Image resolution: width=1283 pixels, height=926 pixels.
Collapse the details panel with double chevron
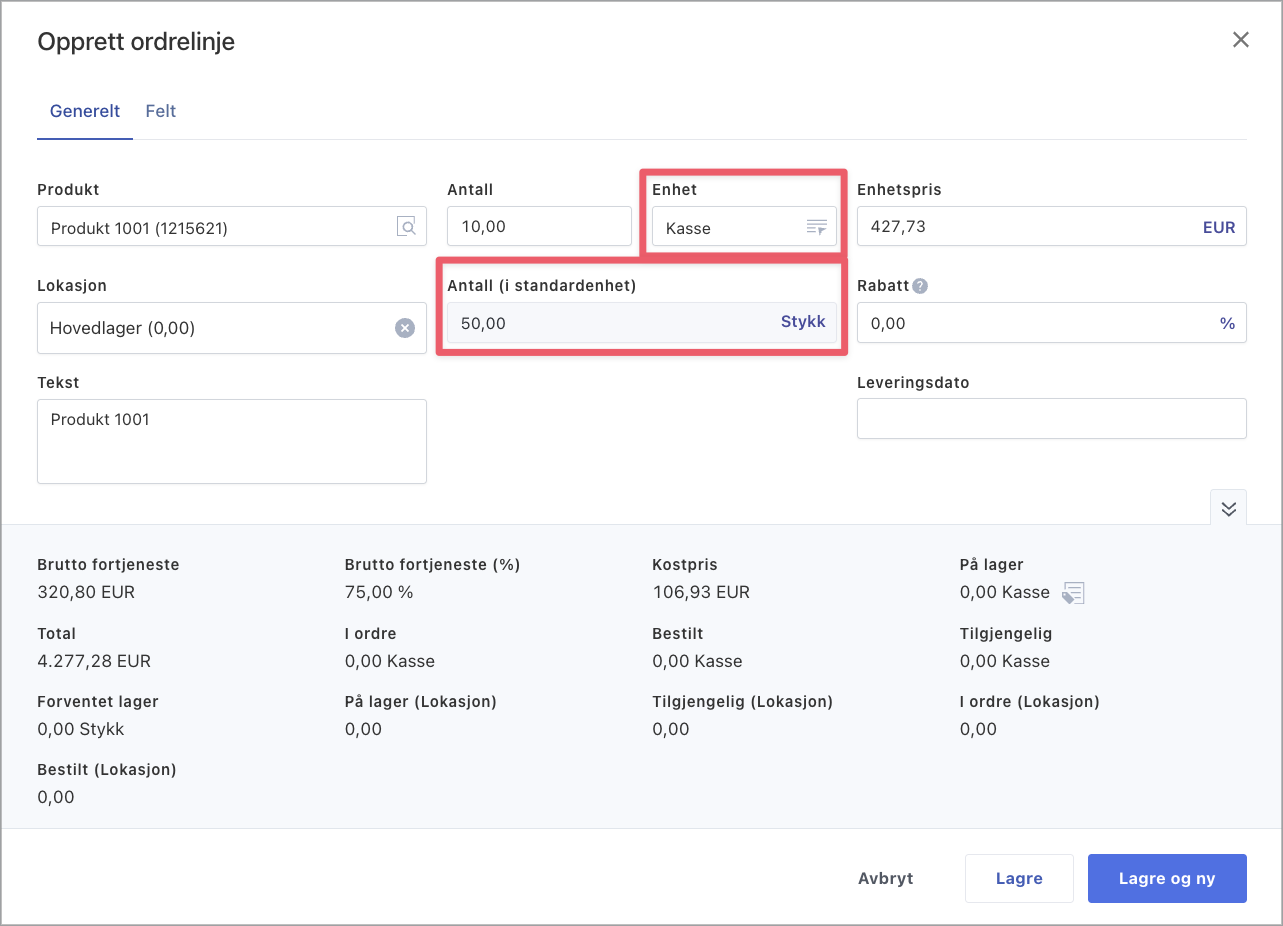pos(1228,508)
